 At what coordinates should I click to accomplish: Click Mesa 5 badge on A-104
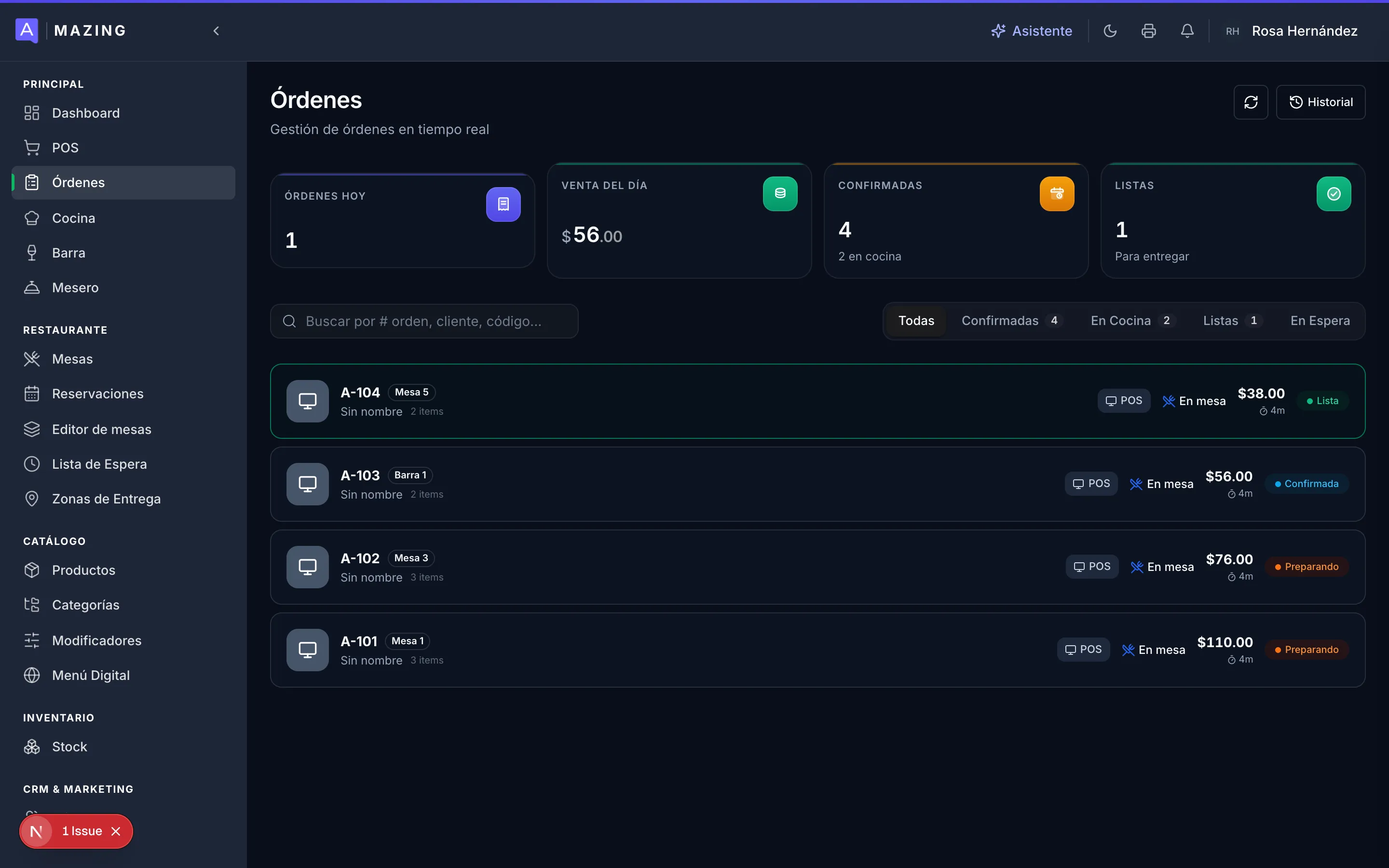point(411,392)
